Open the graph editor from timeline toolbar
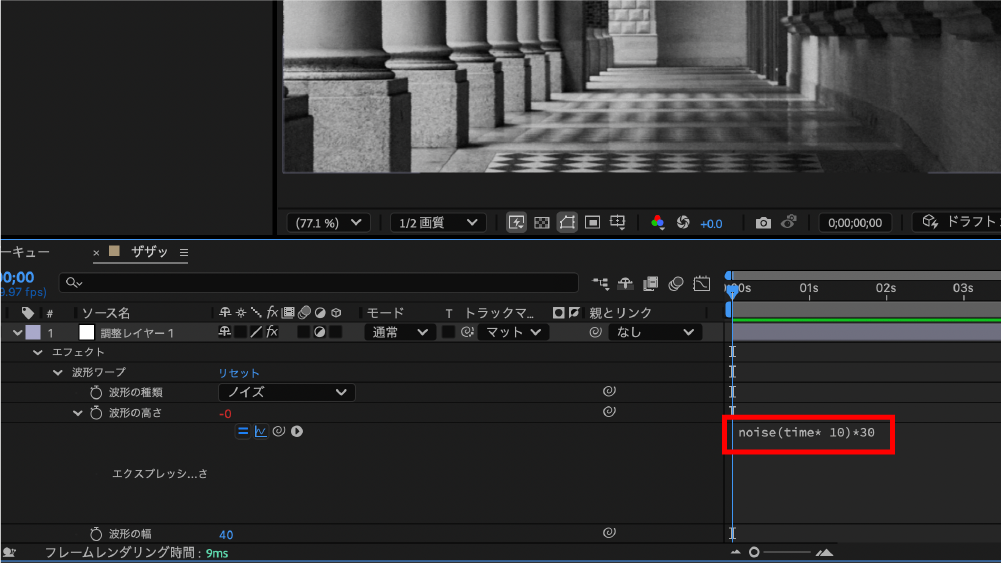This screenshot has width=1001, height=563. [x=702, y=283]
